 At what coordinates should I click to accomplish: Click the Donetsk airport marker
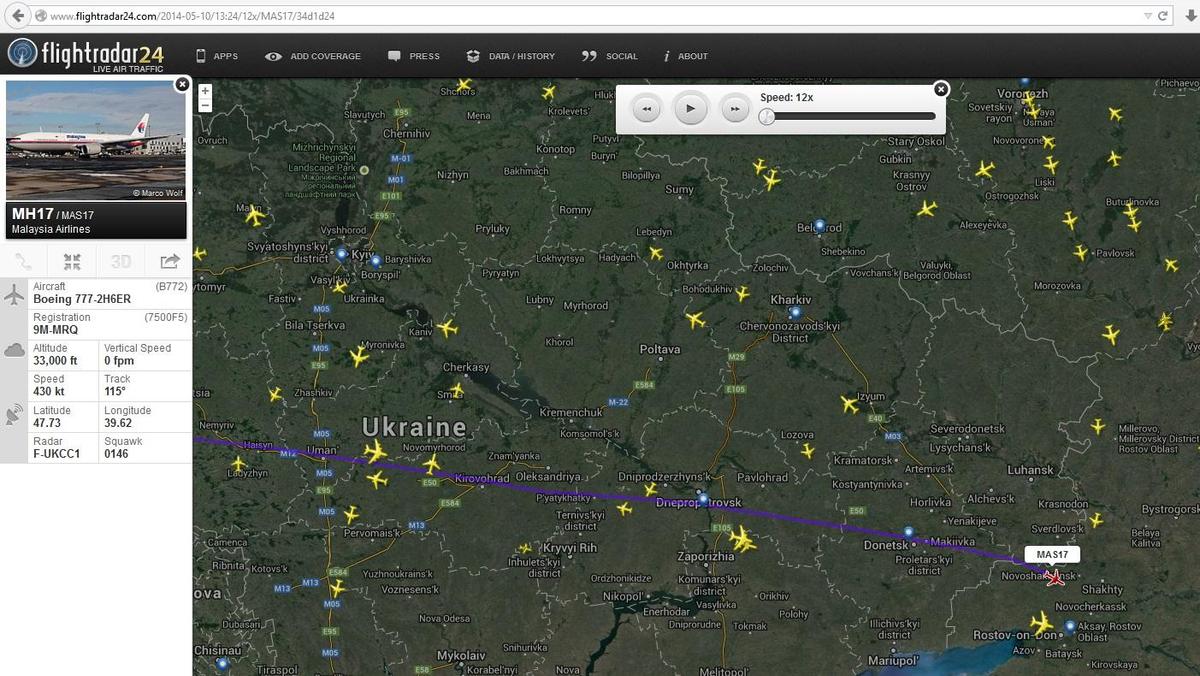[908, 532]
